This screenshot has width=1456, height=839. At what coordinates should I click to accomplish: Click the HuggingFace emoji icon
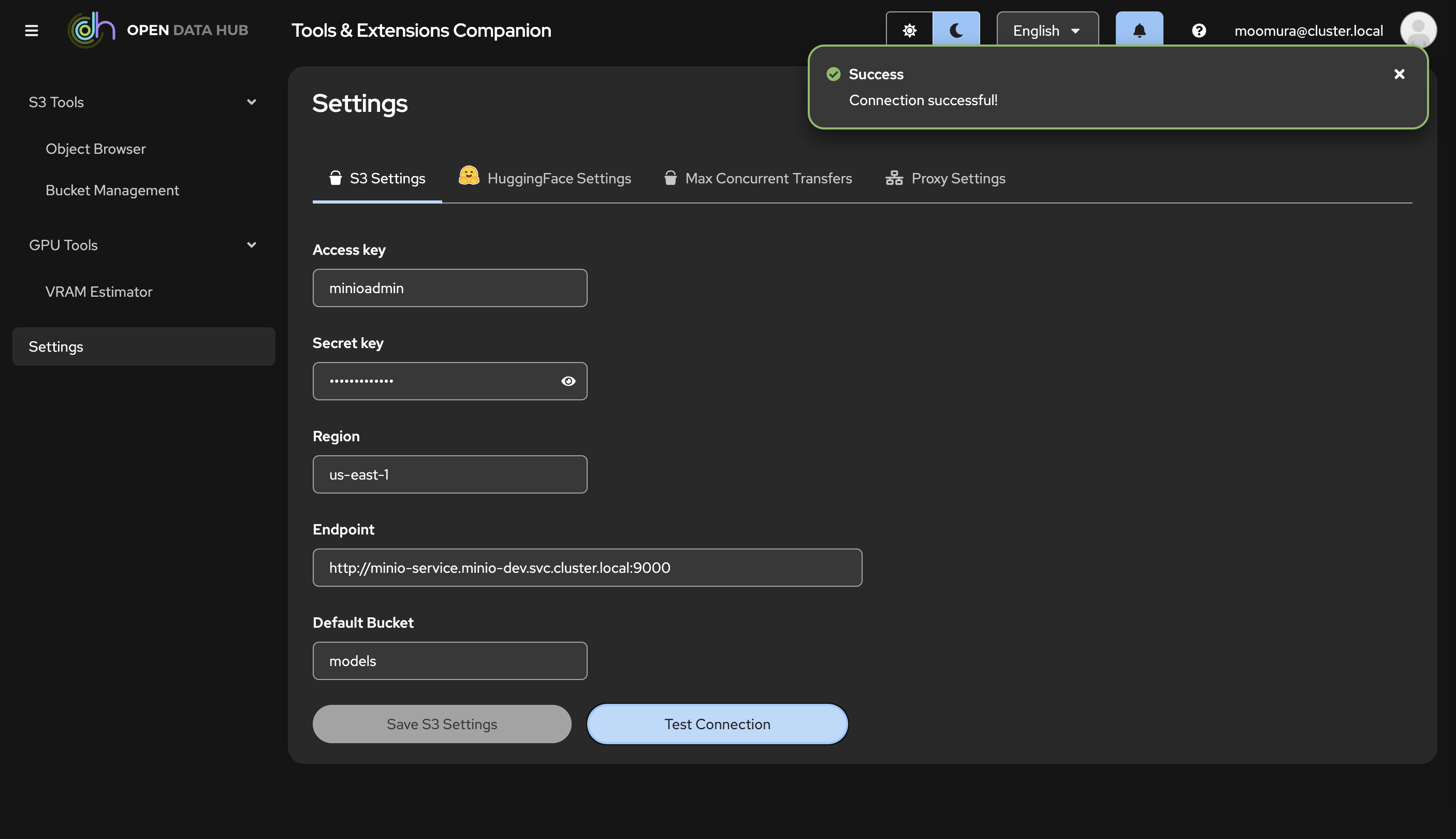tap(468, 176)
